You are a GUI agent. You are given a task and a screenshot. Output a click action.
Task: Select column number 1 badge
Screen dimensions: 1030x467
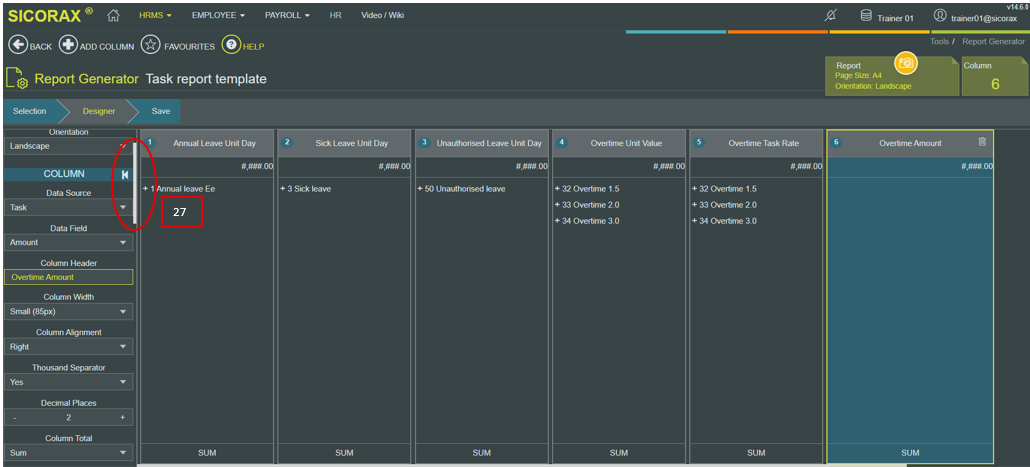click(150, 143)
